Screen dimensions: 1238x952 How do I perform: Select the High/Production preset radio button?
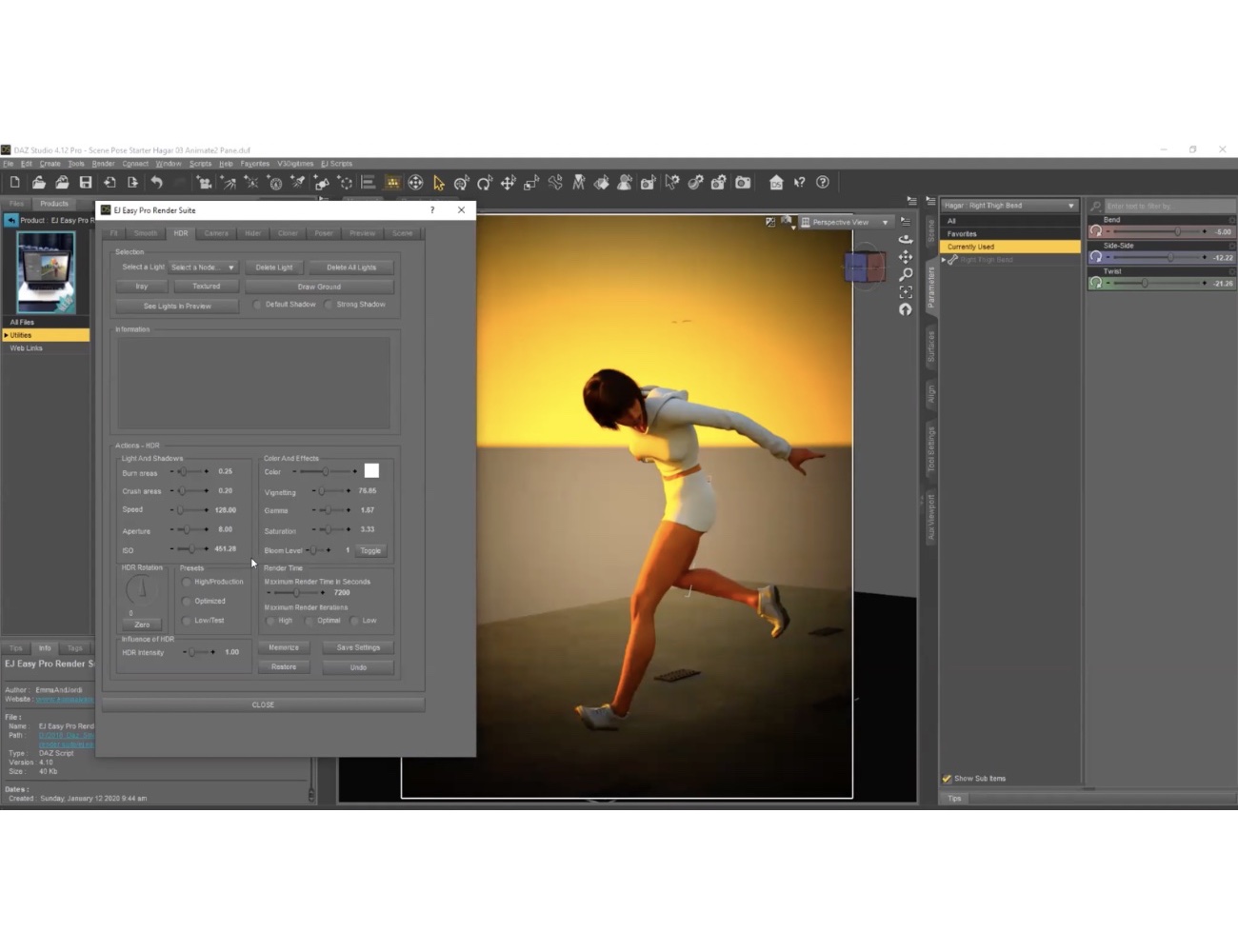(187, 582)
